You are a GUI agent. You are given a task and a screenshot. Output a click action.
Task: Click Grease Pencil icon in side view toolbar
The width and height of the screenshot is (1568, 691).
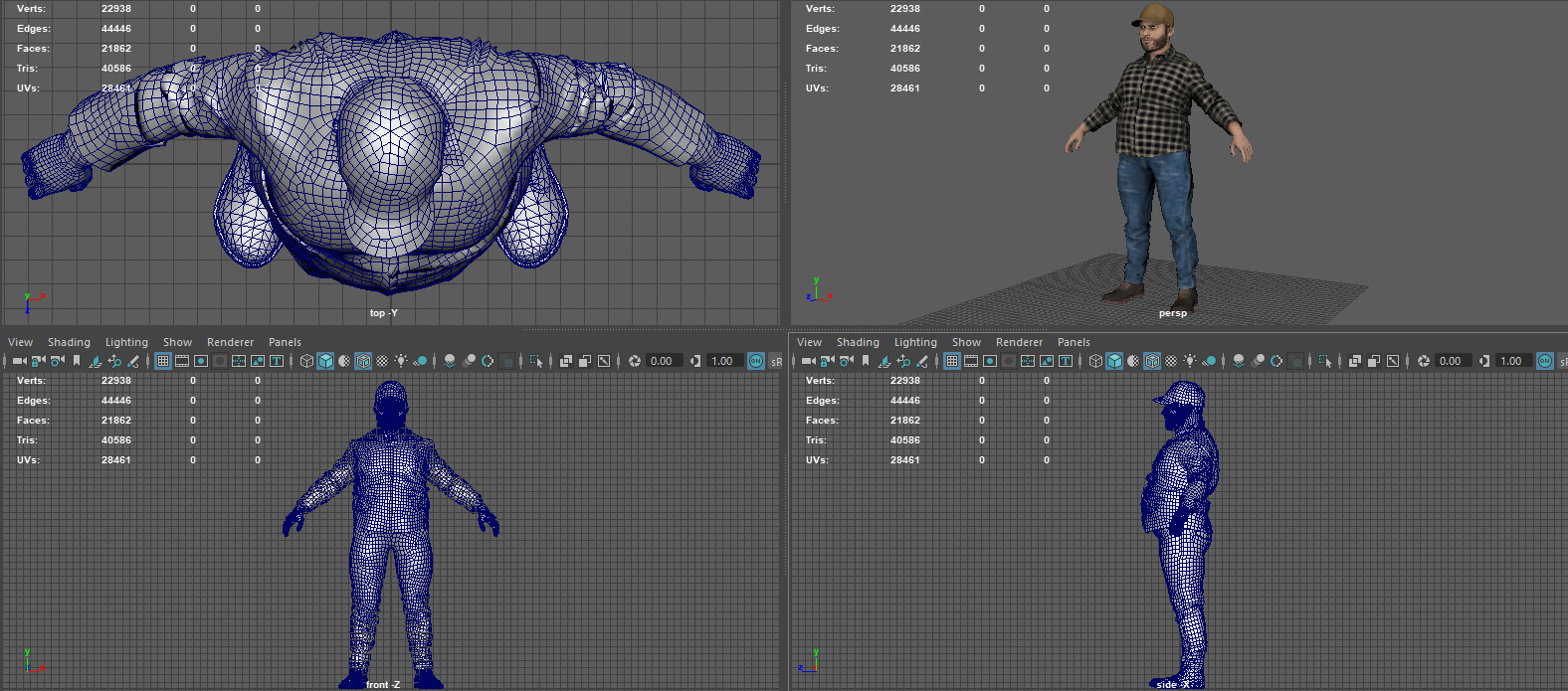[x=922, y=361]
